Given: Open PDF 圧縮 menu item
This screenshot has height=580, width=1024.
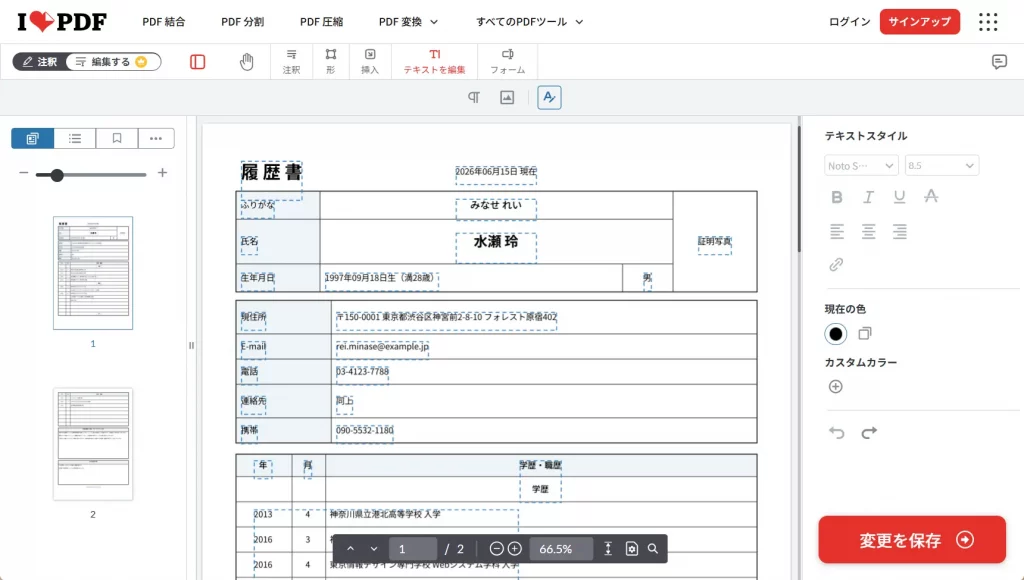Looking at the screenshot, I should point(321,22).
